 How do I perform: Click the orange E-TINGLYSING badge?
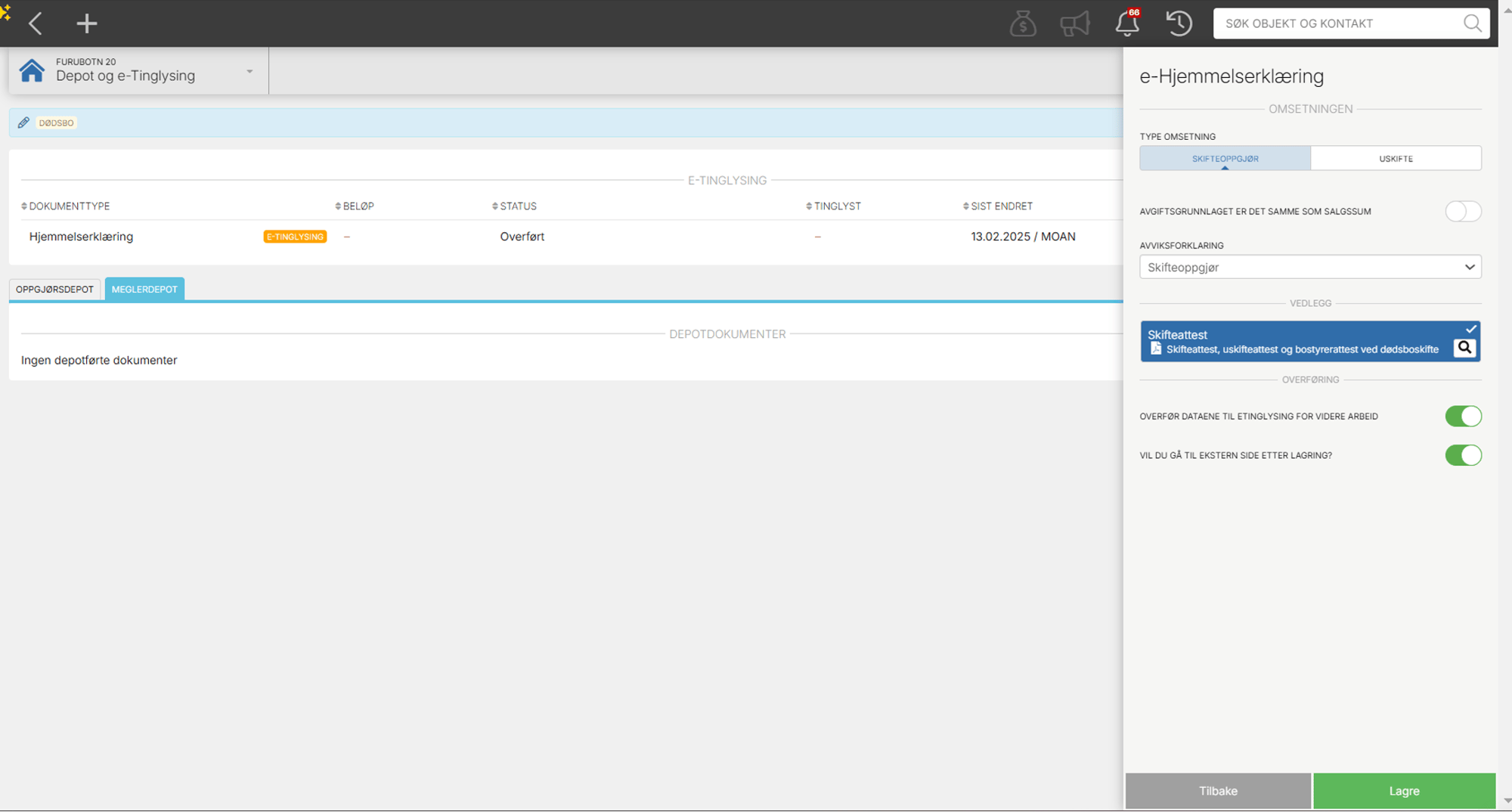coord(295,237)
